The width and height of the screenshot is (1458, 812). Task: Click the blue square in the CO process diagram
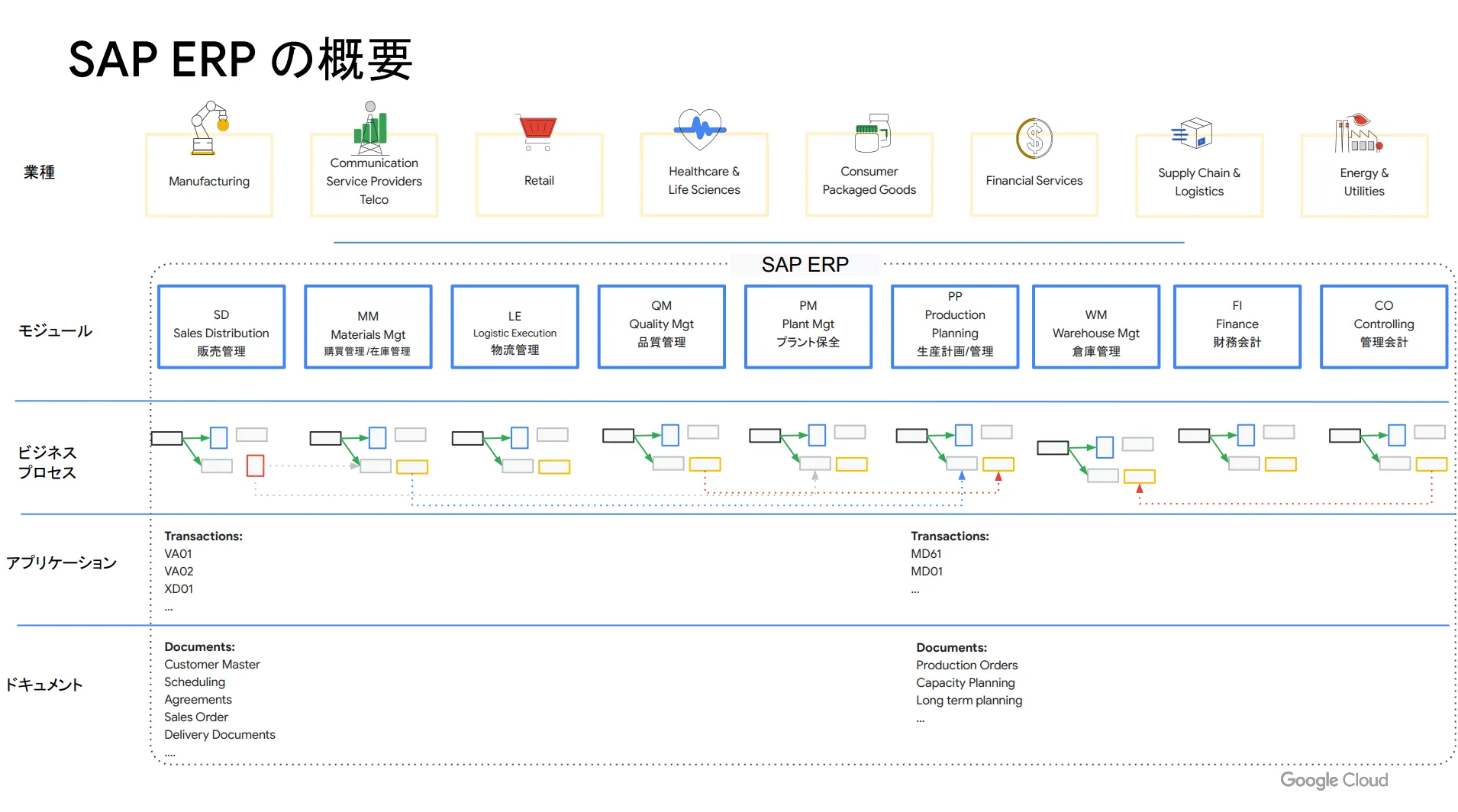coord(1397,435)
